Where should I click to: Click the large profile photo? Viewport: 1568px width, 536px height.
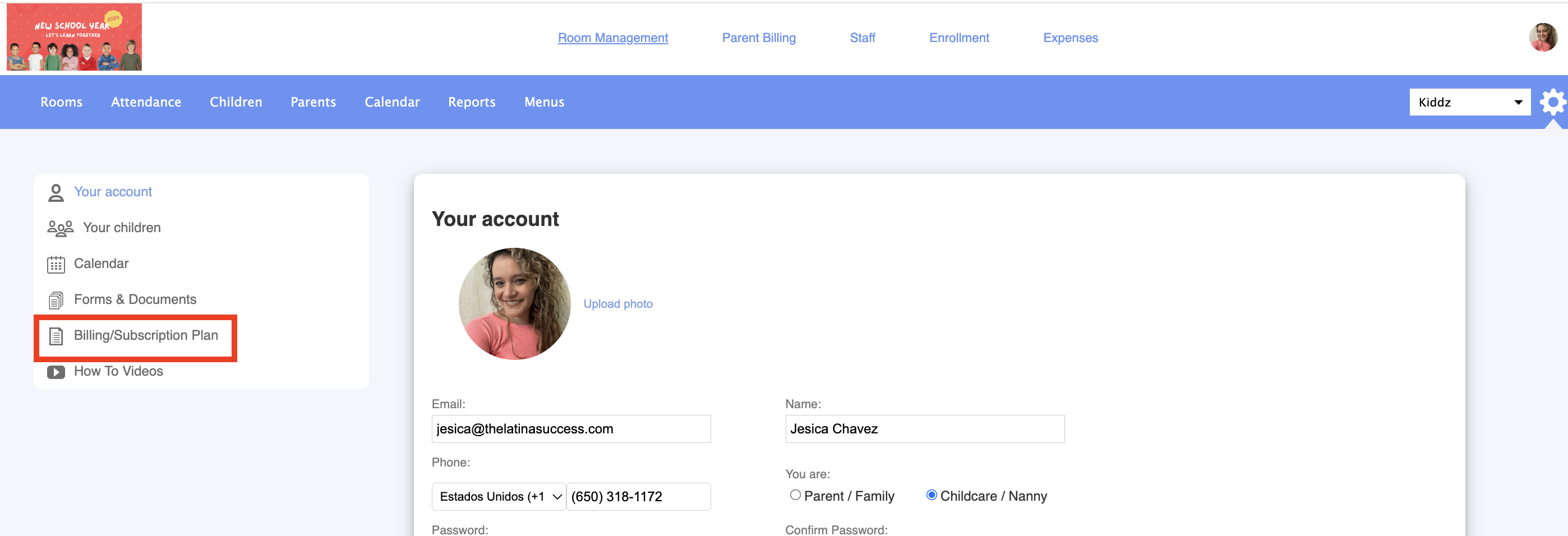pyautogui.click(x=514, y=303)
